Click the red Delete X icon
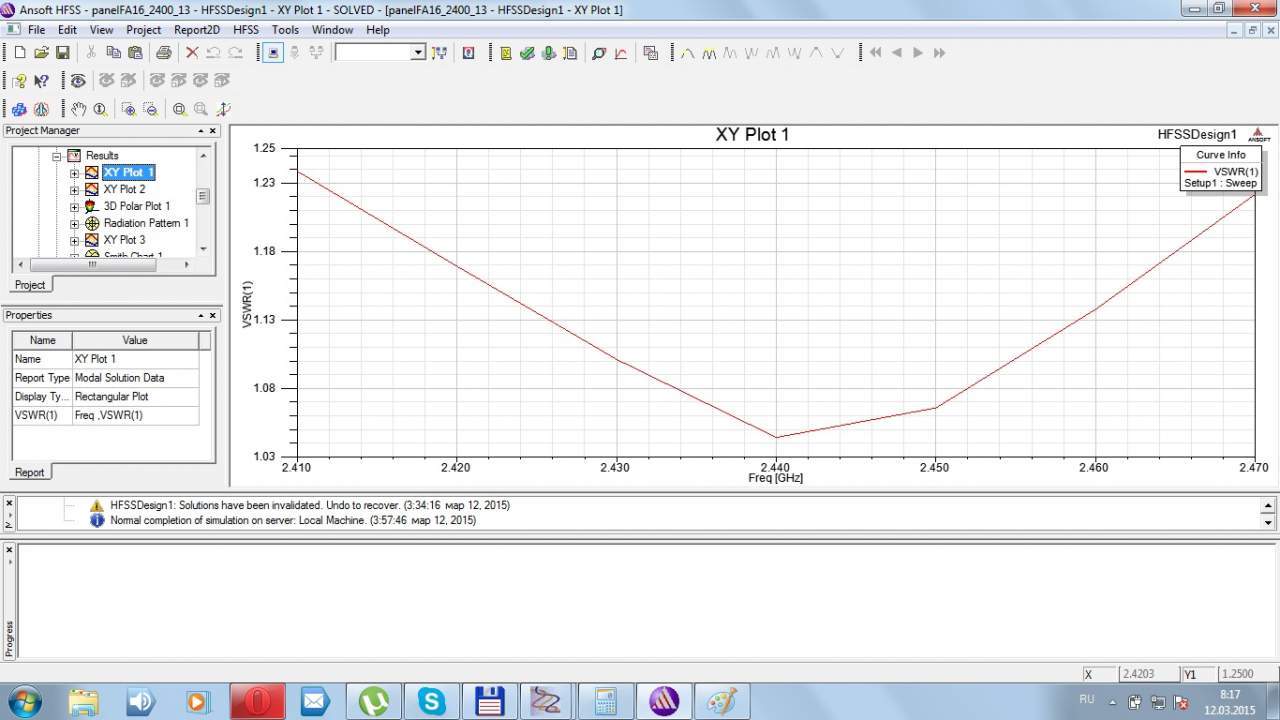The height and width of the screenshot is (720, 1280). tap(192, 53)
